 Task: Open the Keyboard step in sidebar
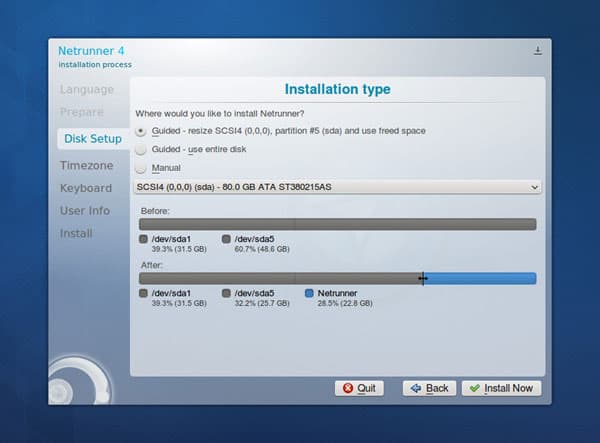point(86,188)
